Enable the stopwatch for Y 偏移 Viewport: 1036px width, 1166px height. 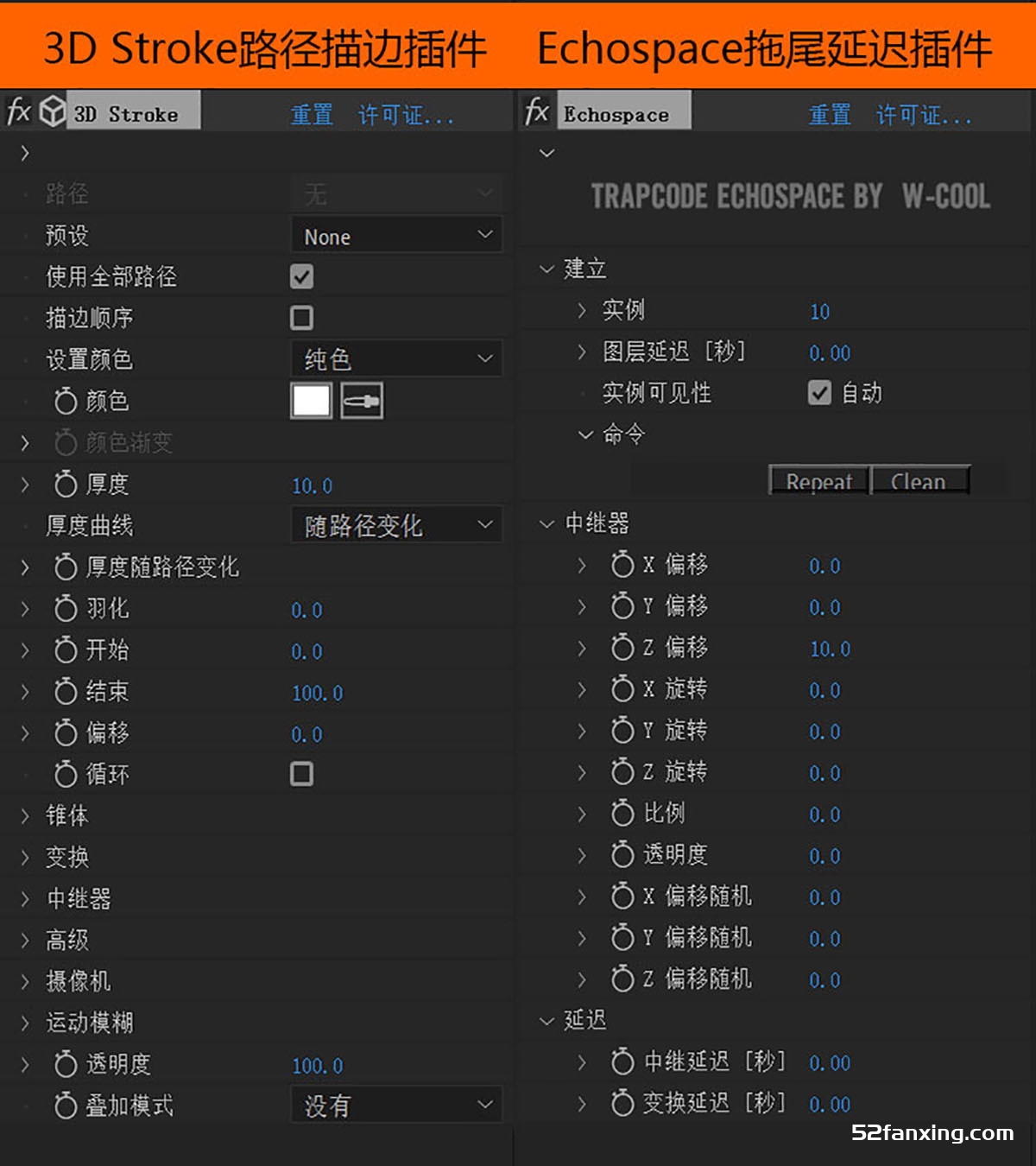click(x=622, y=606)
